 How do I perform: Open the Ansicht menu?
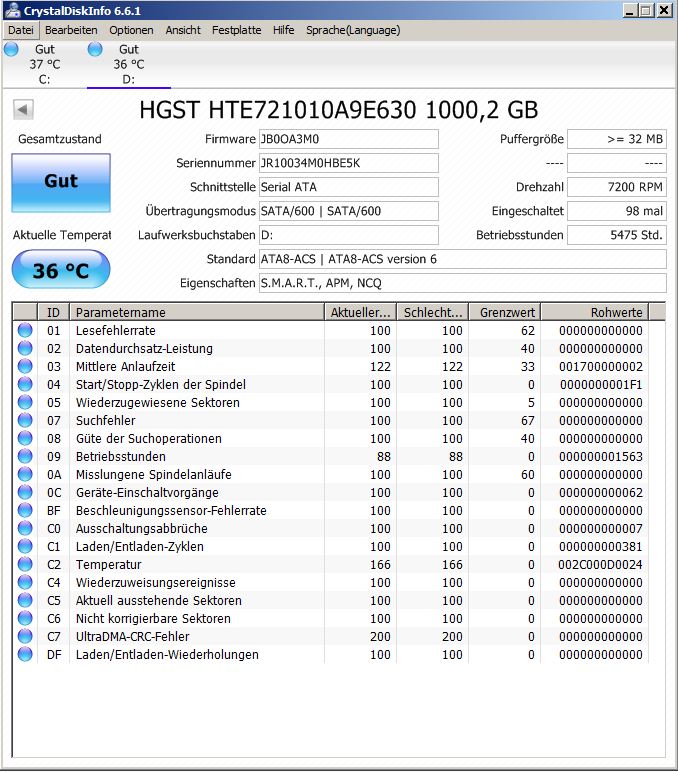tap(183, 30)
